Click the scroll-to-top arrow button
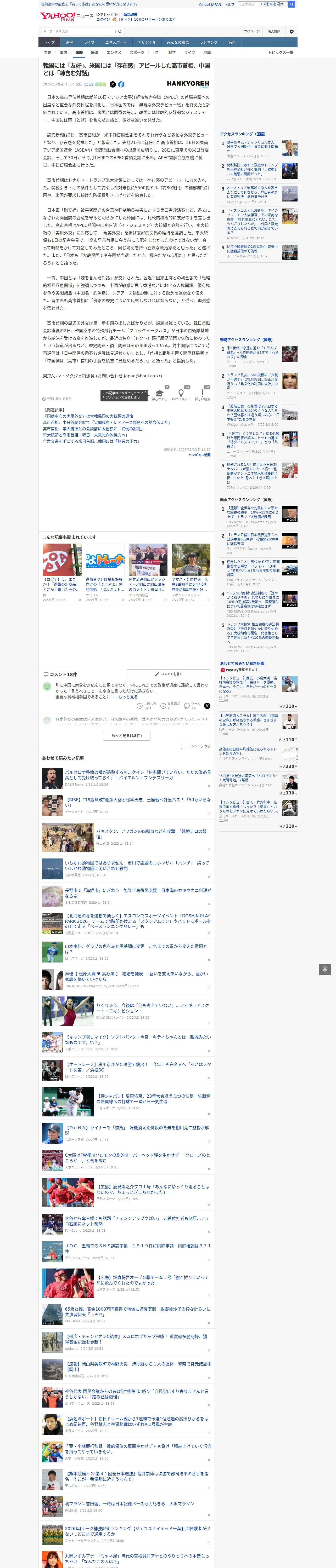 pos(325,970)
